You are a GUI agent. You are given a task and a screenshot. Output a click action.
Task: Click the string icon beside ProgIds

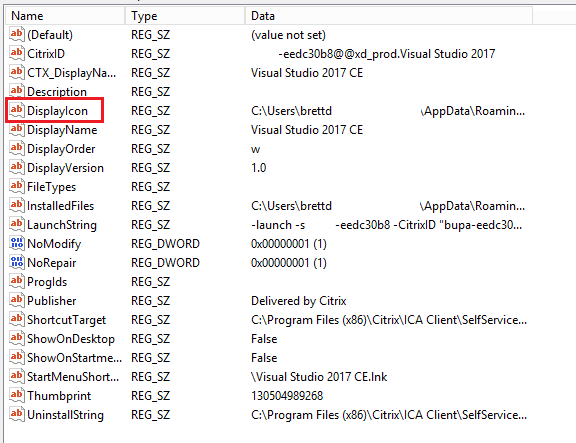(17, 282)
